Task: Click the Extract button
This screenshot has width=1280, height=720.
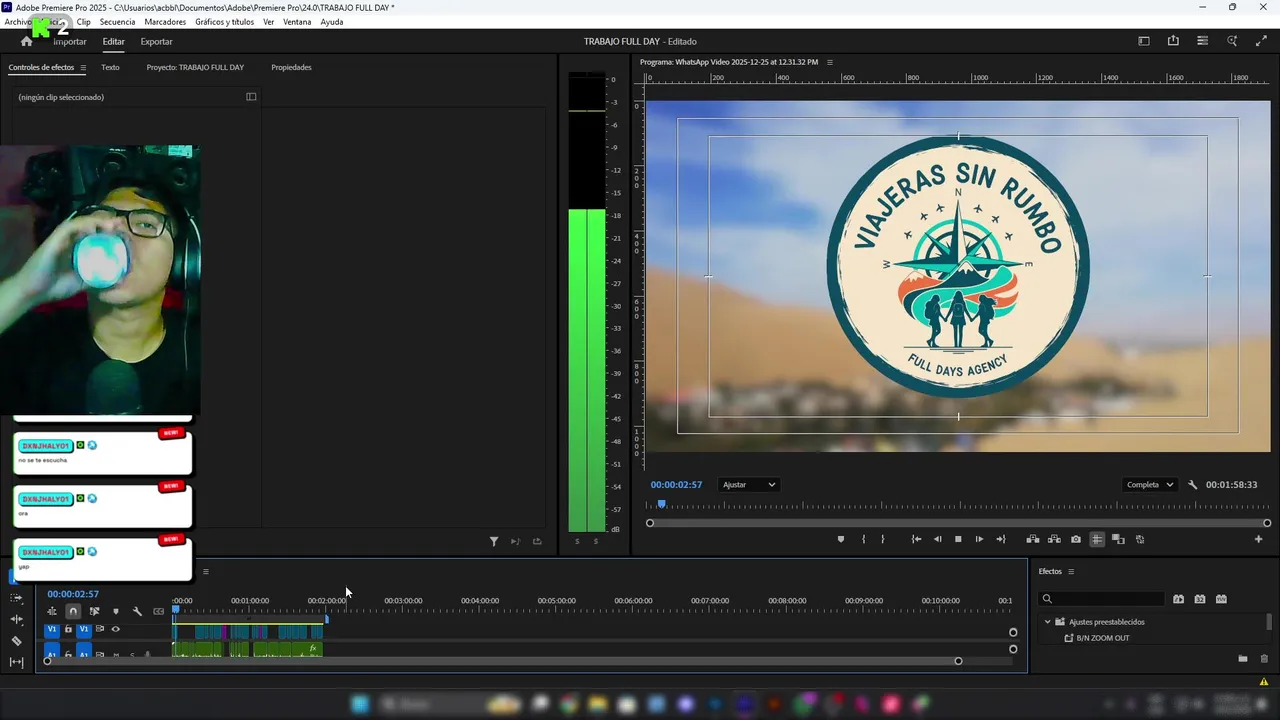Action: tap(1054, 539)
